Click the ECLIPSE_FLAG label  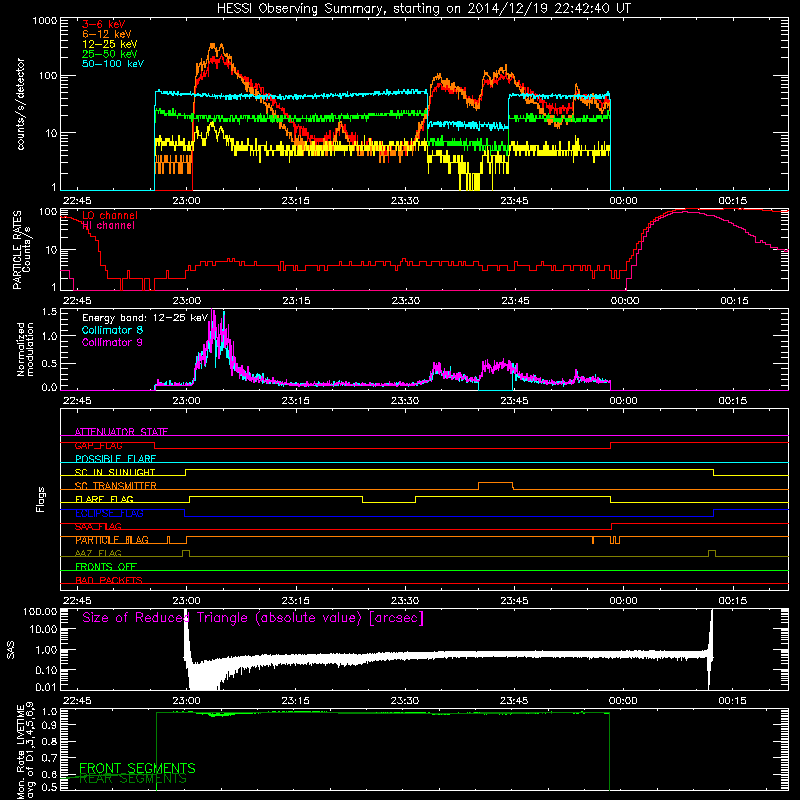109,513
